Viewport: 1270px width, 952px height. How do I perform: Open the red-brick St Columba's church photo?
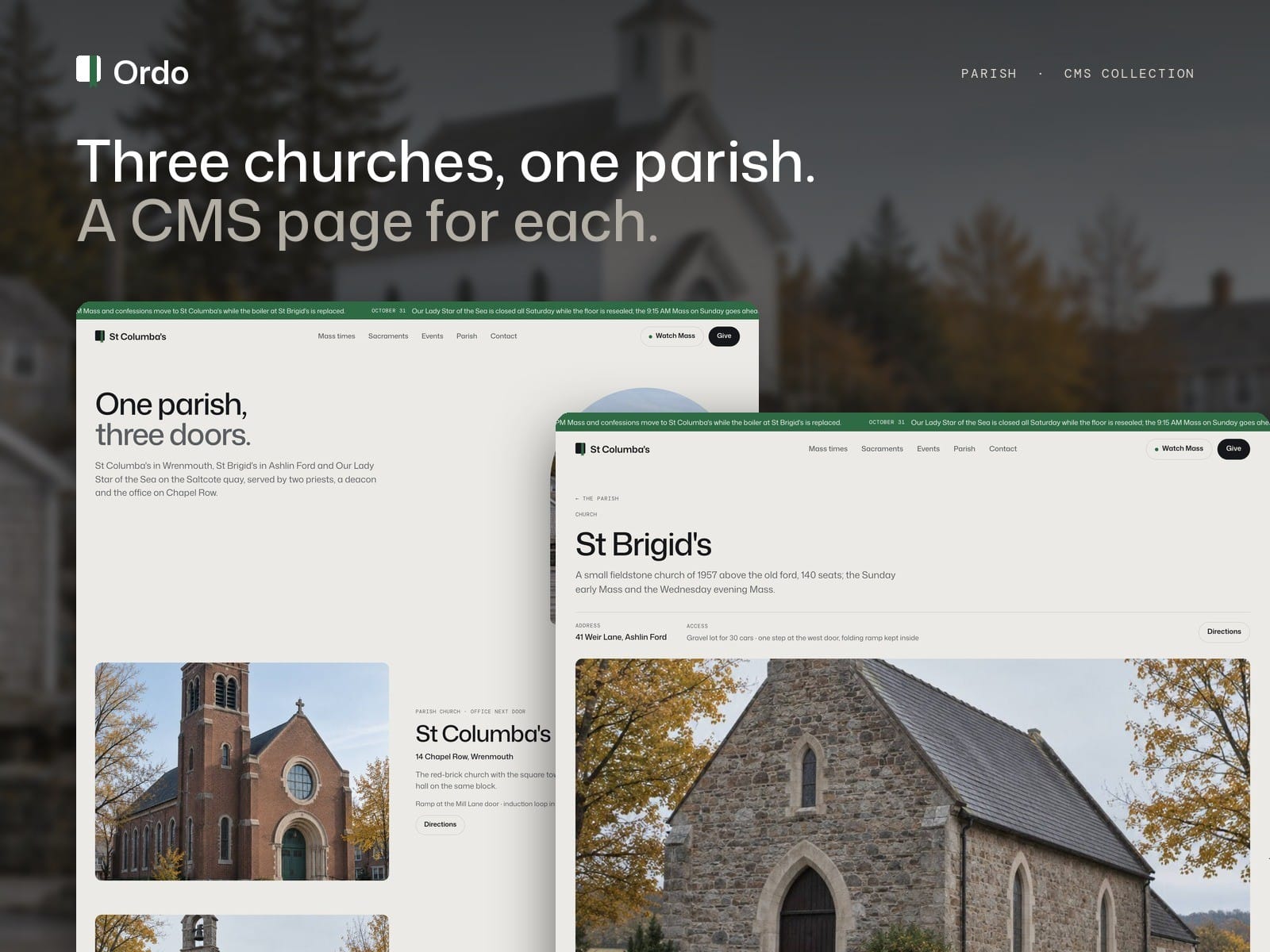(242, 771)
